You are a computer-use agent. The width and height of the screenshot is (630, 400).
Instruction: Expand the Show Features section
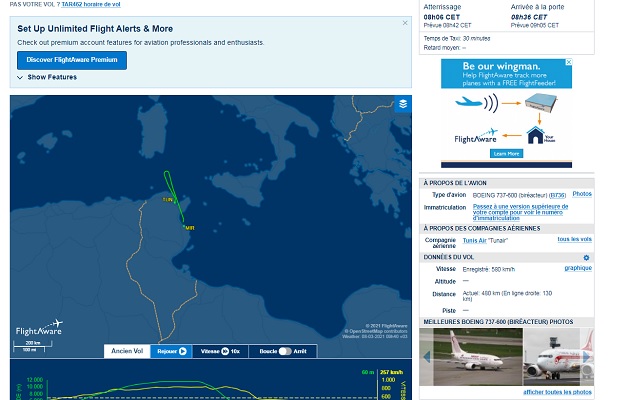click(46, 77)
